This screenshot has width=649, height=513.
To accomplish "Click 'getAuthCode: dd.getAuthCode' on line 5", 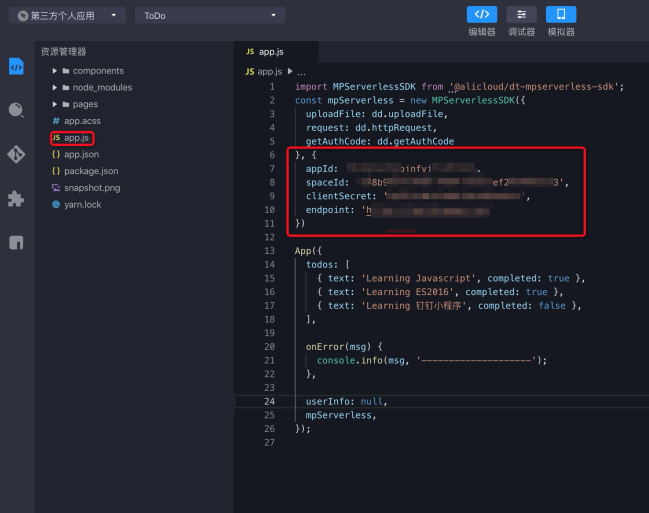I will coord(380,141).
